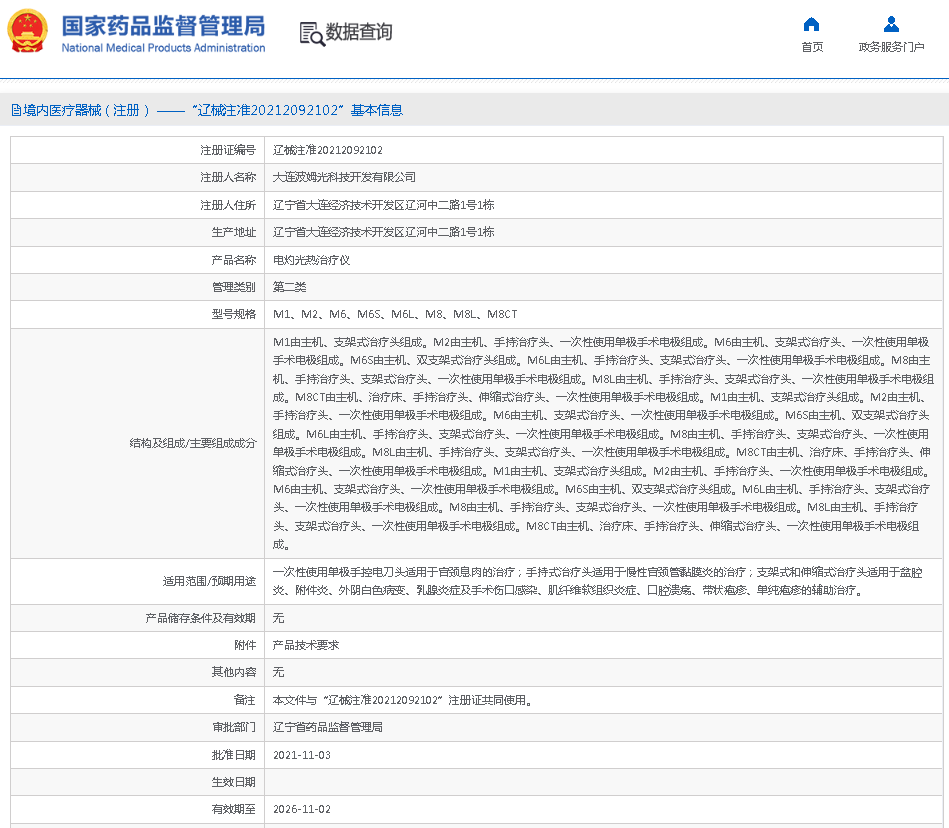Select the model list M1、M2、M6 value
Screen dimensions: 949x828
395,314
